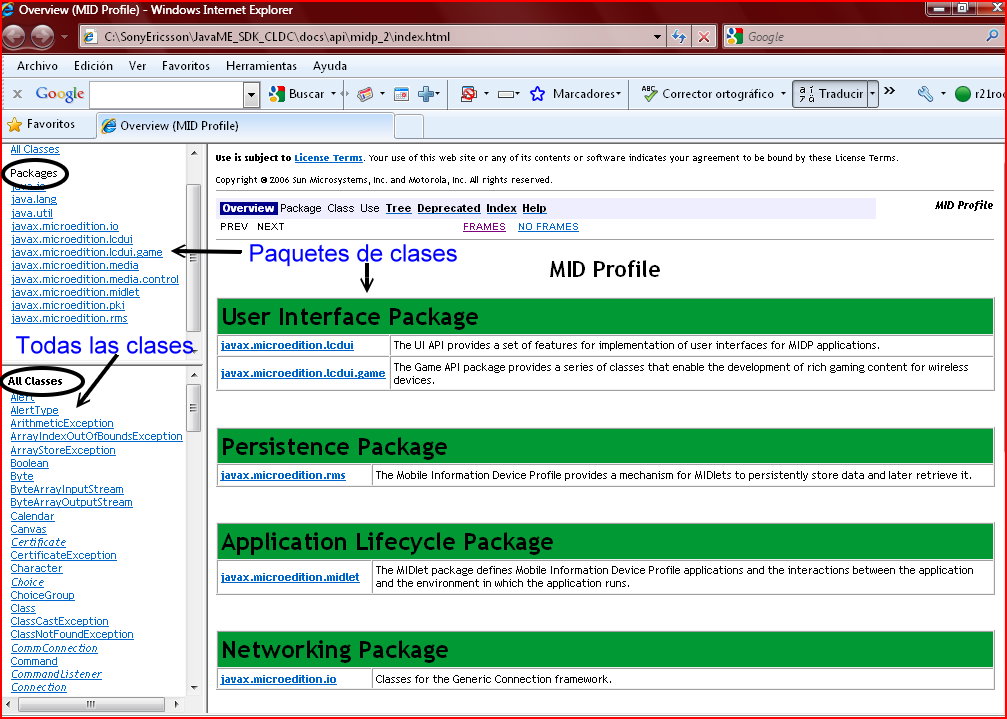Image resolution: width=1007 pixels, height=719 pixels.
Task: Open the Ayuda menu
Action: [x=329, y=65]
